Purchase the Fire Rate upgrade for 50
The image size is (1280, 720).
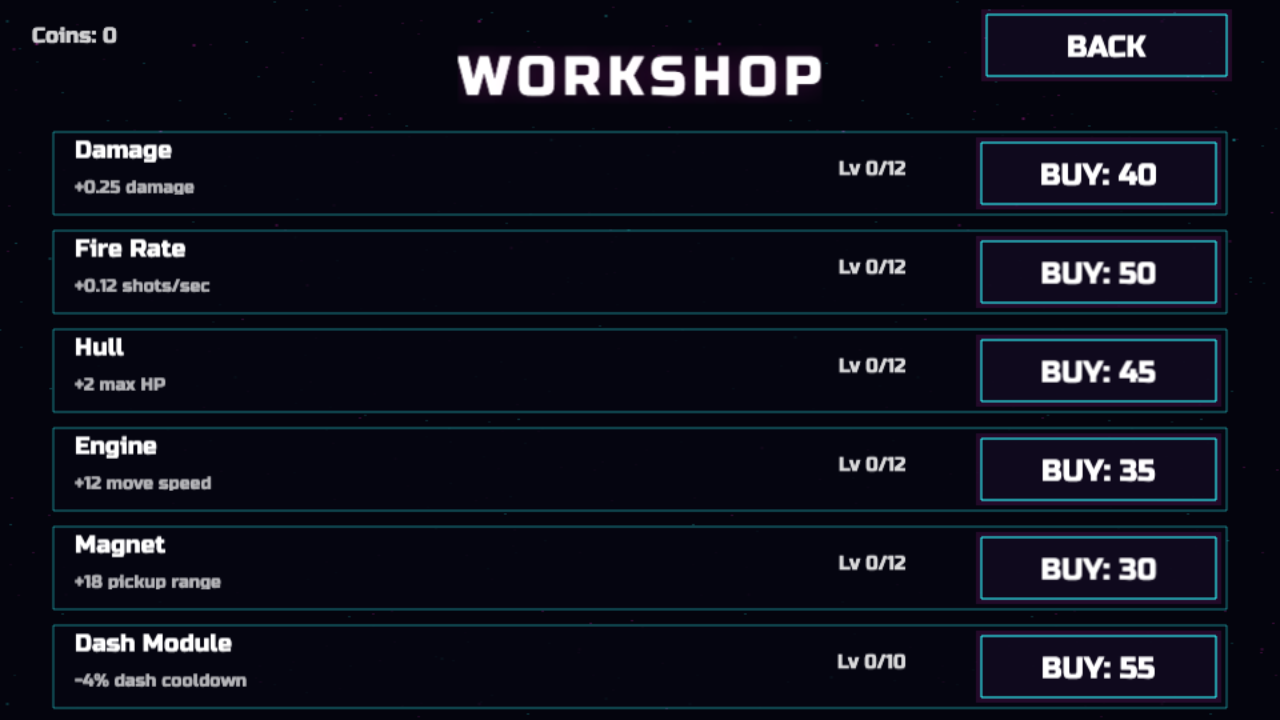point(1098,272)
